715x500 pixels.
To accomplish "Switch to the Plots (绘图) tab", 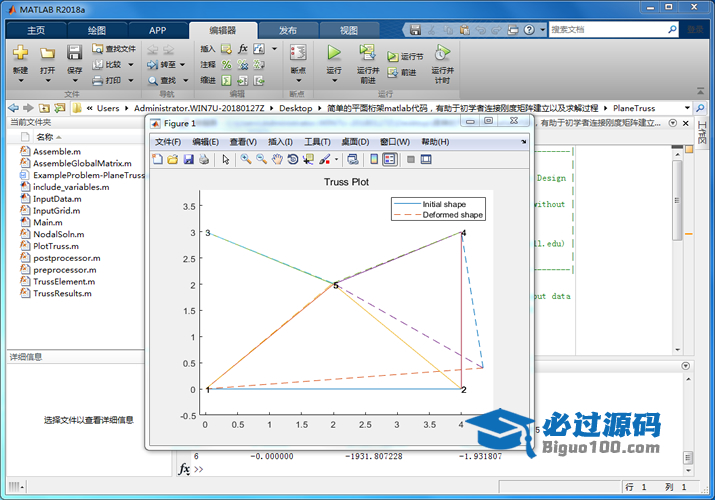I will (97, 31).
